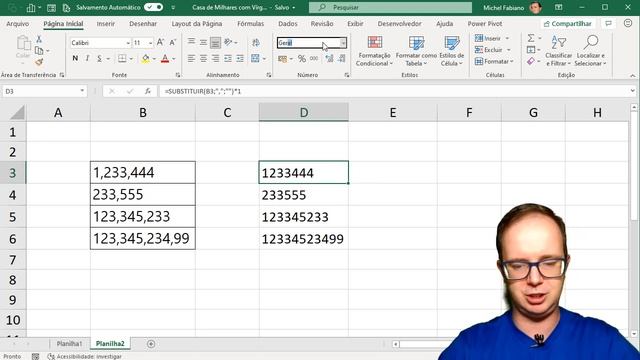Select the Format Painter brush icon

point(39,62)
